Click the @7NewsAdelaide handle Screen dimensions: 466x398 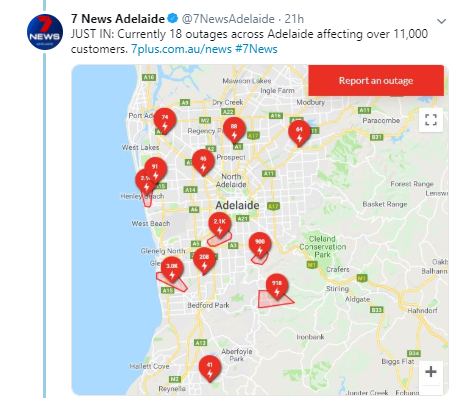click(228, 19)
